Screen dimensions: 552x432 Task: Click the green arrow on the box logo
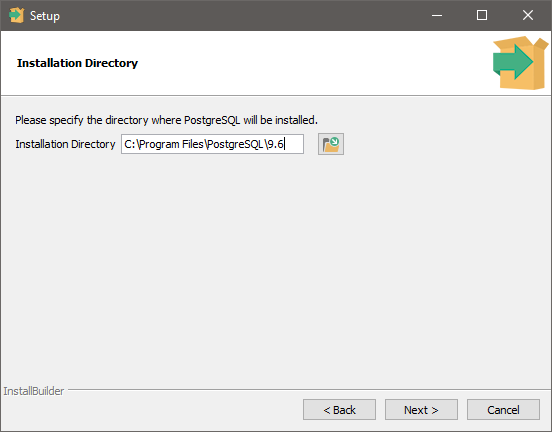[x=513, y=61]
